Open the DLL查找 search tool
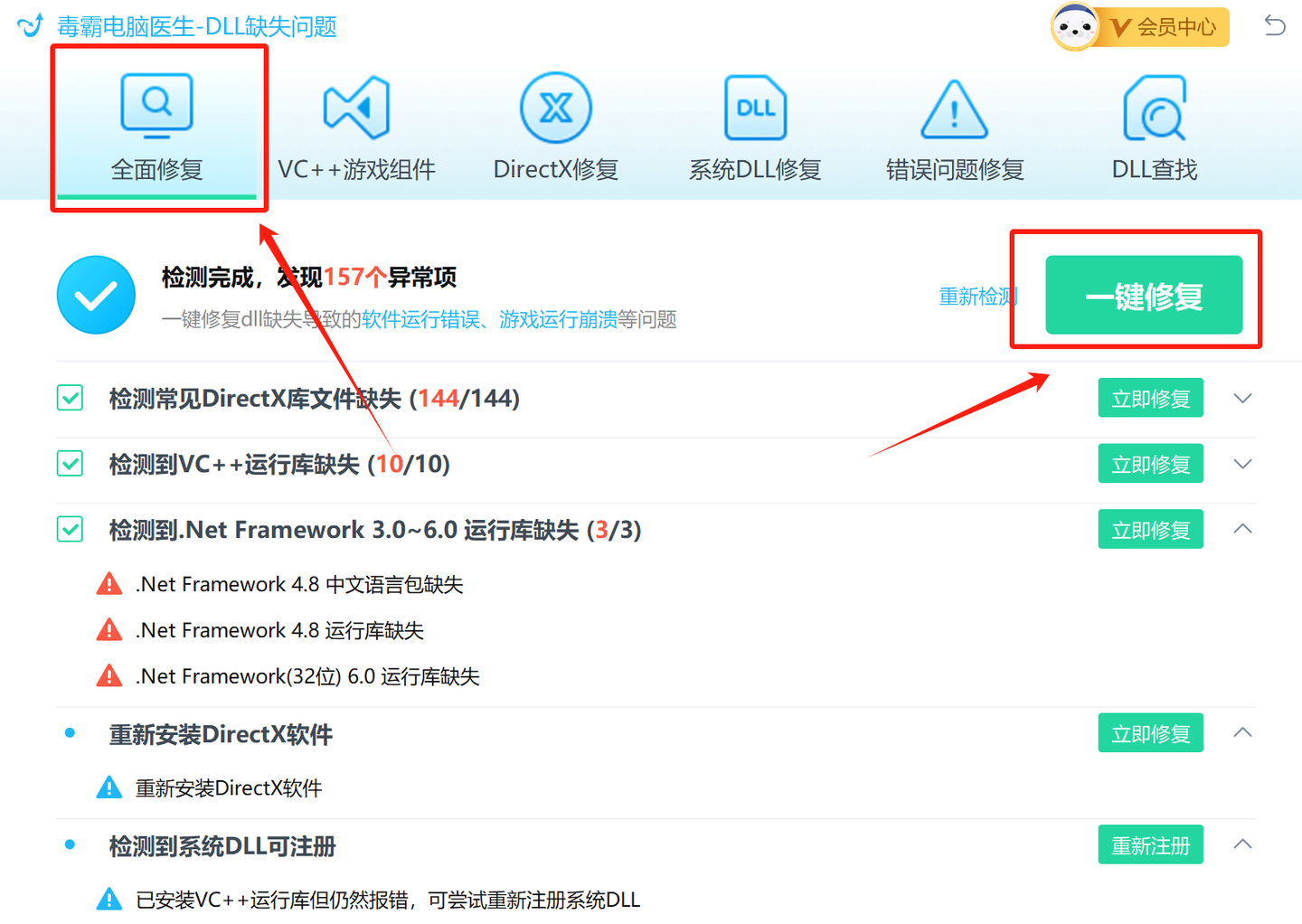 pyautogui.click(x=1152, y=127)
